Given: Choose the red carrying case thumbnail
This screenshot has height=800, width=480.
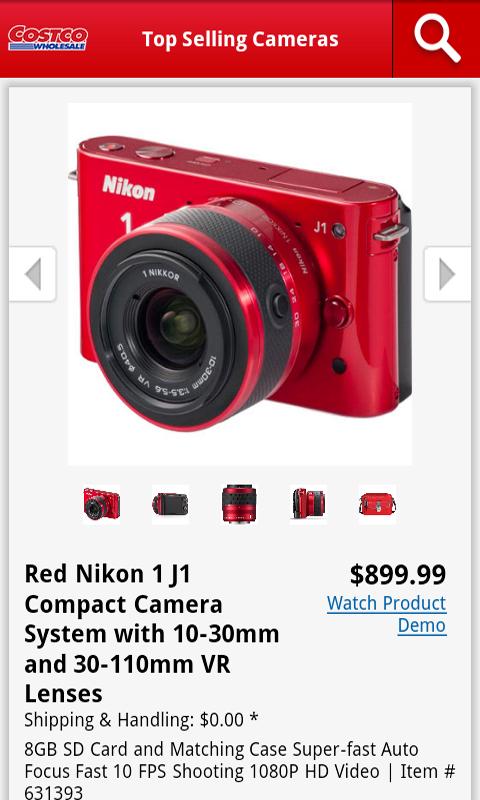Looking at the screenshot, I should point(377,504).
